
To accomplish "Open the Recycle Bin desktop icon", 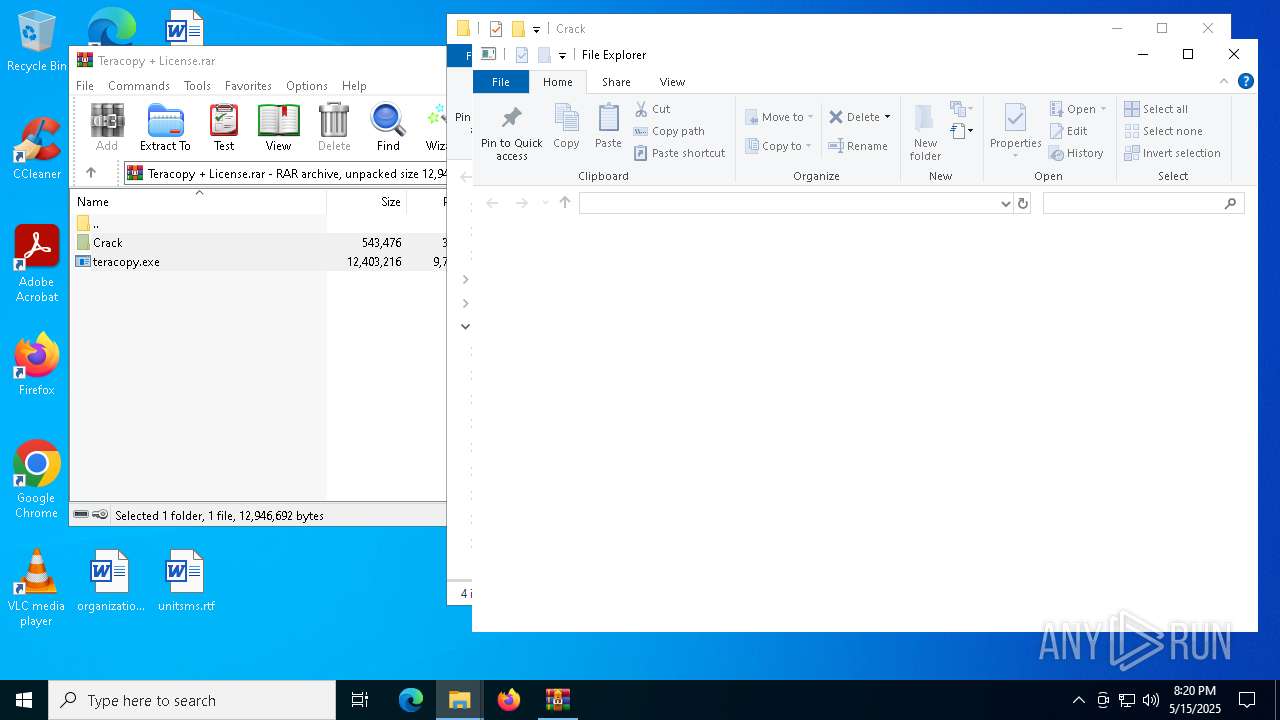I will tap(37, 41).
